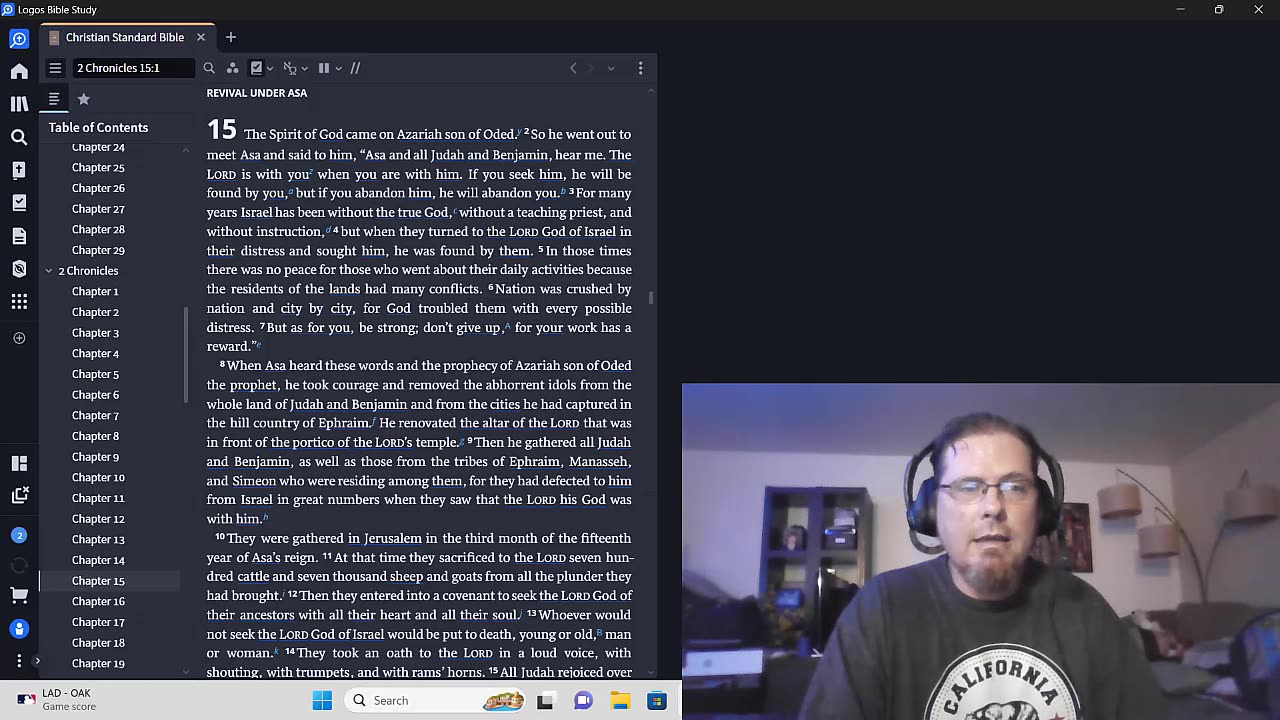Switch to the contents list tab icon
The height and width of the screenshot is (720, 1280).
(x=54, y=99)
